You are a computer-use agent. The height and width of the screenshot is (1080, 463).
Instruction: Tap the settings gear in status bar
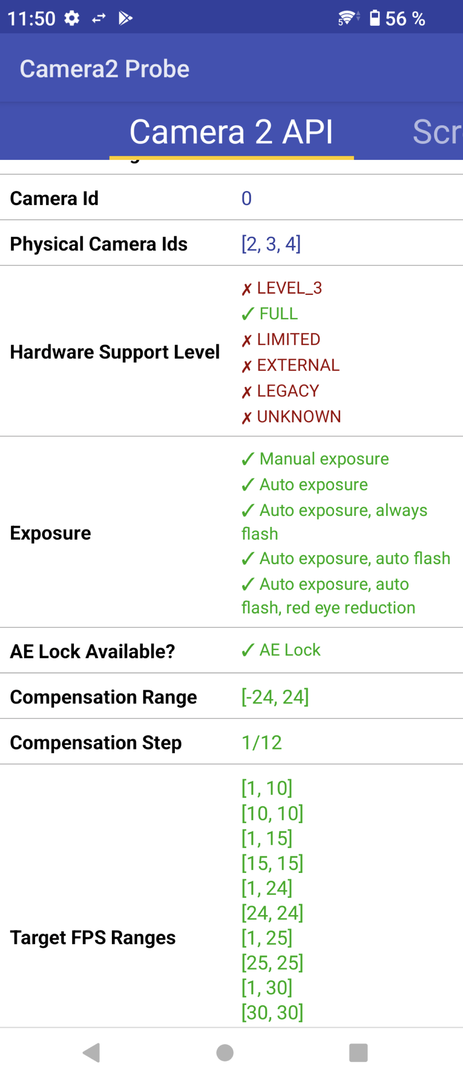coord(72,19)
